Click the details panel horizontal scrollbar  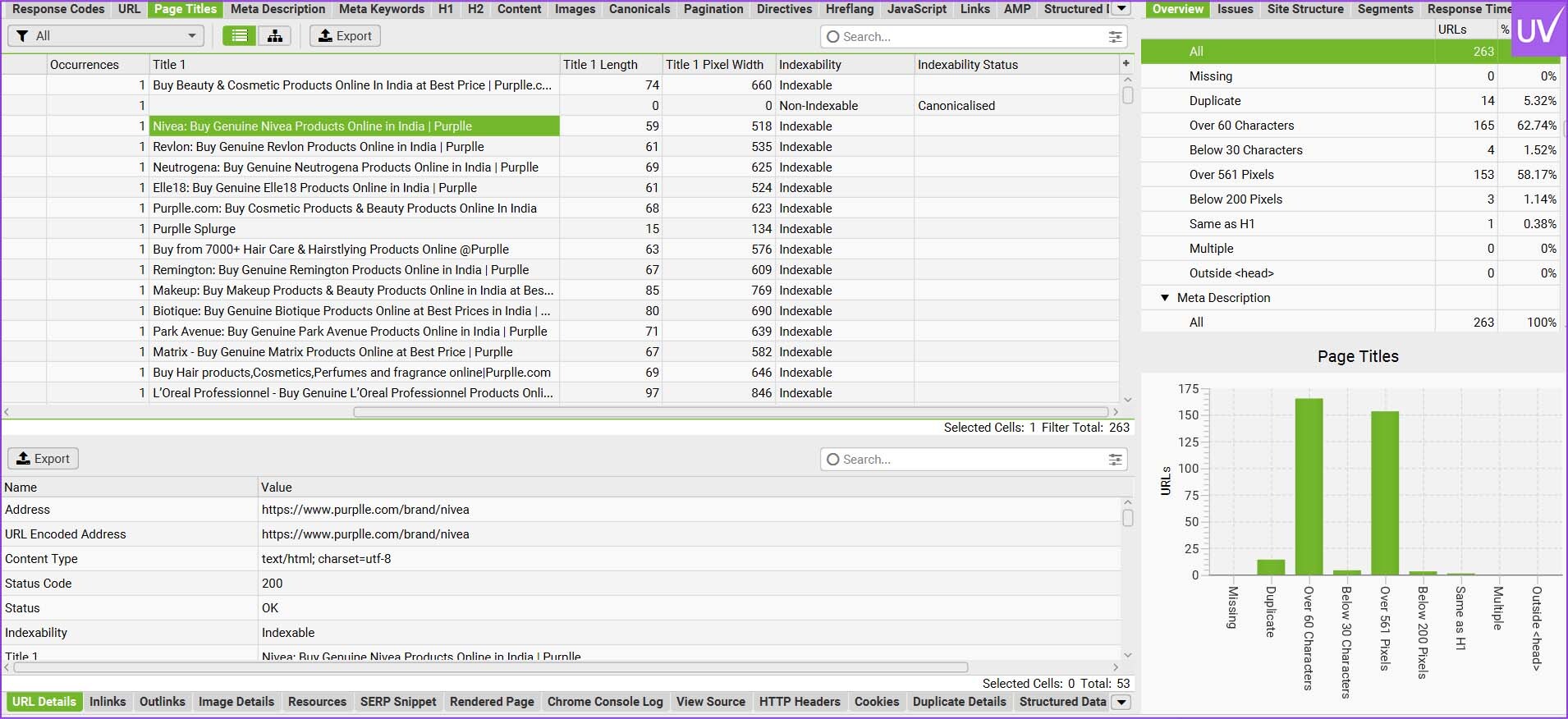491,667
